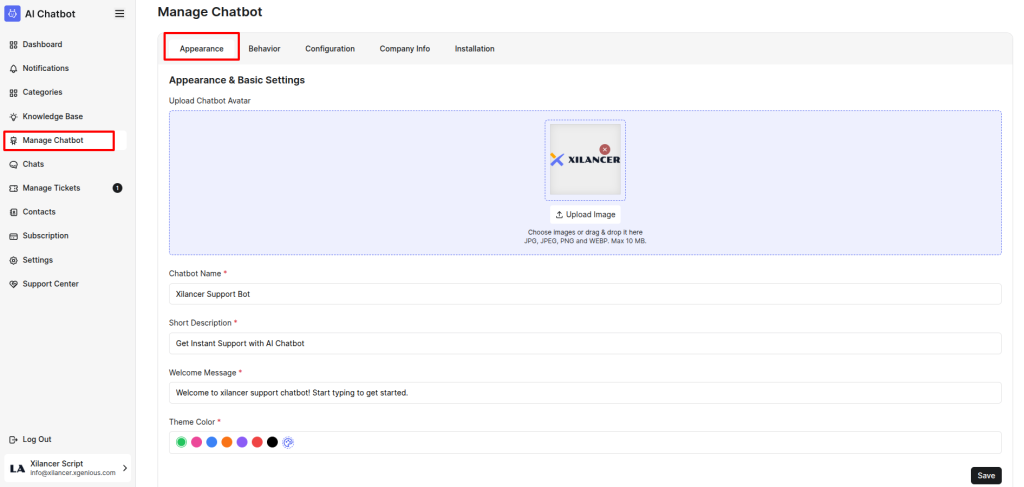Toggle the hamburger sidebar menu icon
1024x487 pixels.
click(x=120, y=14)
